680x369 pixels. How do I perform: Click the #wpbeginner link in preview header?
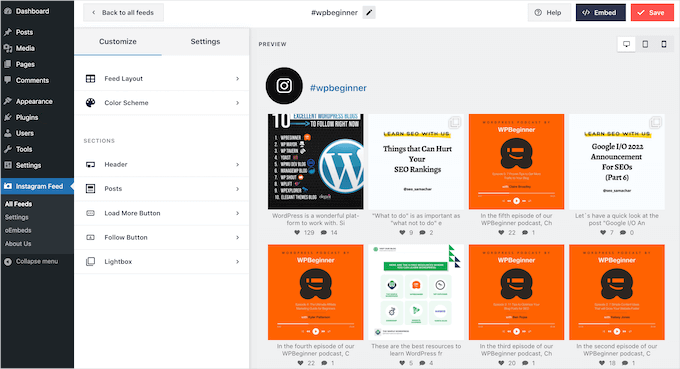338,88
